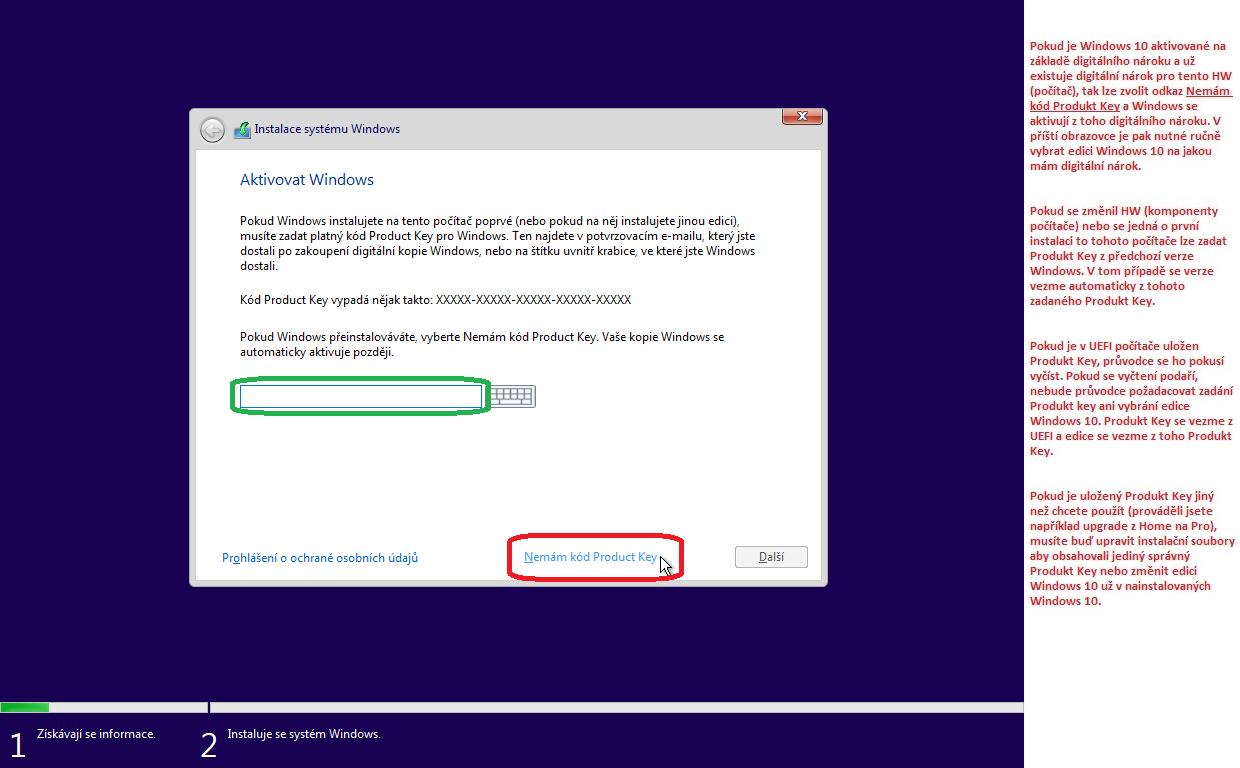The width and height of the screenshot is (1240, 768).
Task: Click step 1 'Získávají se informace'
Action: tap(96, 734)
